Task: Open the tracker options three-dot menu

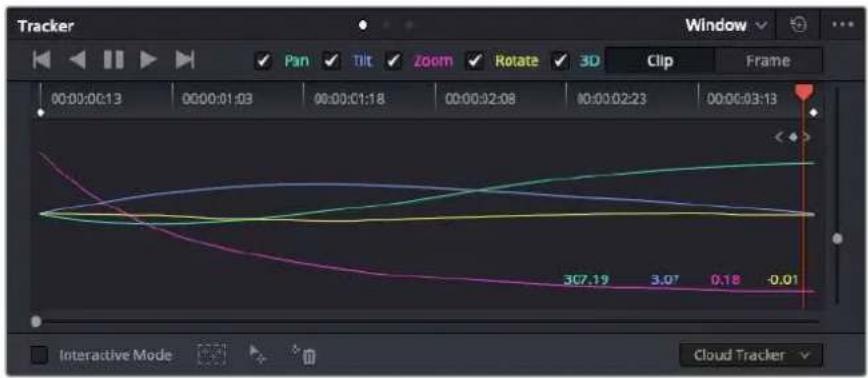Action: click(843, 25)
